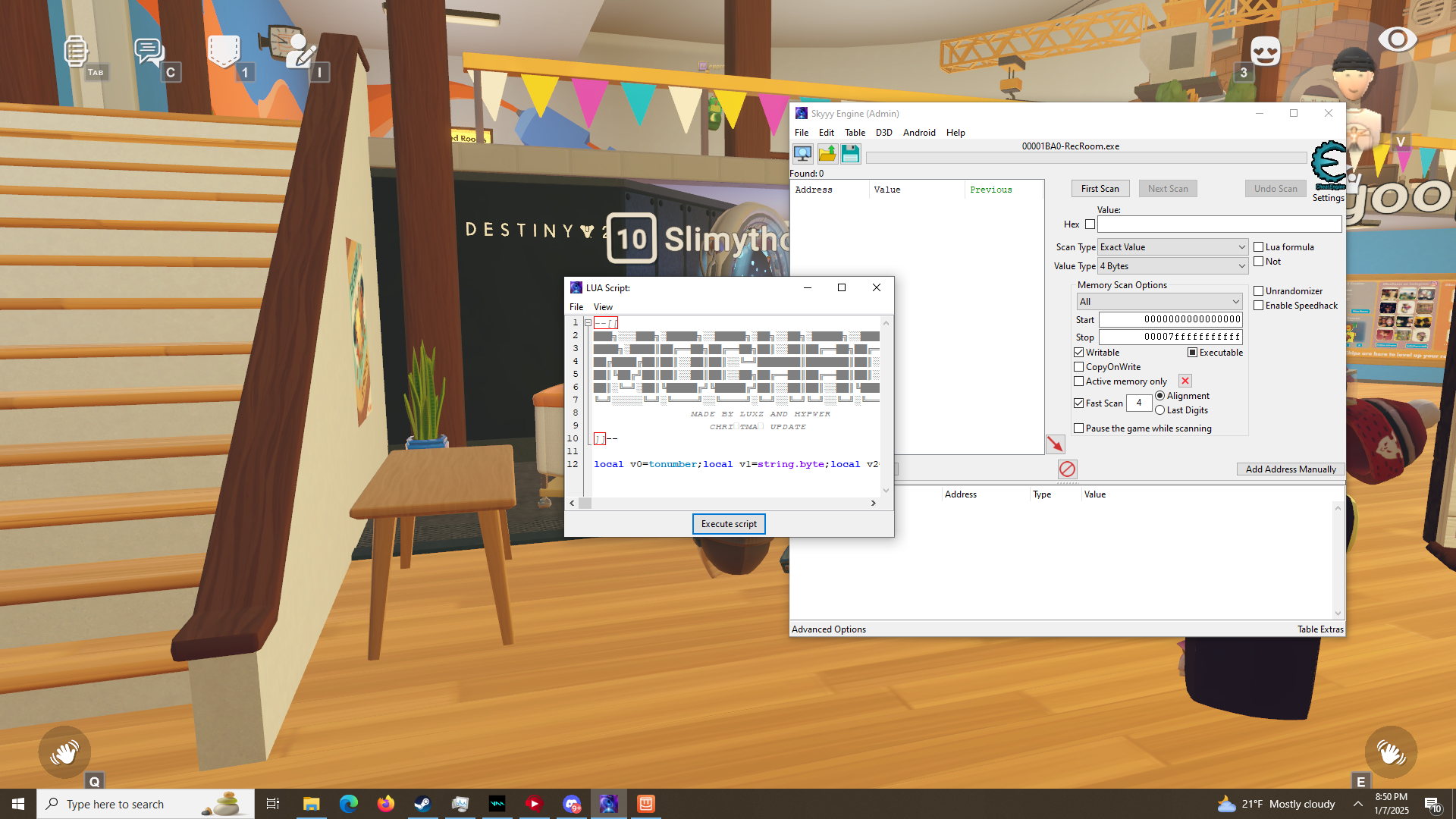Uncheck the Writable checkbox

(x=1078, y=353)
